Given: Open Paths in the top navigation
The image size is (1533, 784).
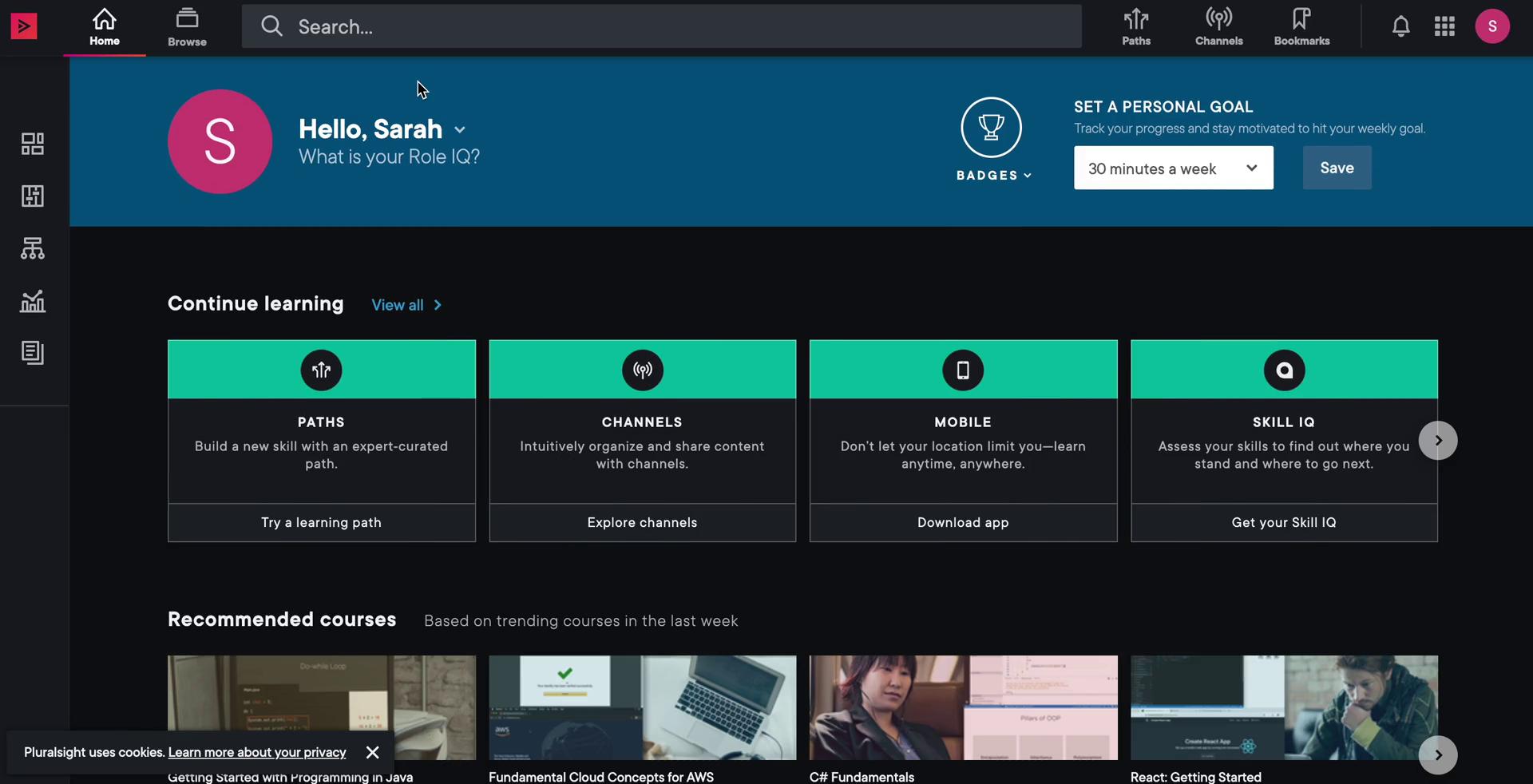Looking at the screenshot, I should [x=1136, y=27].
